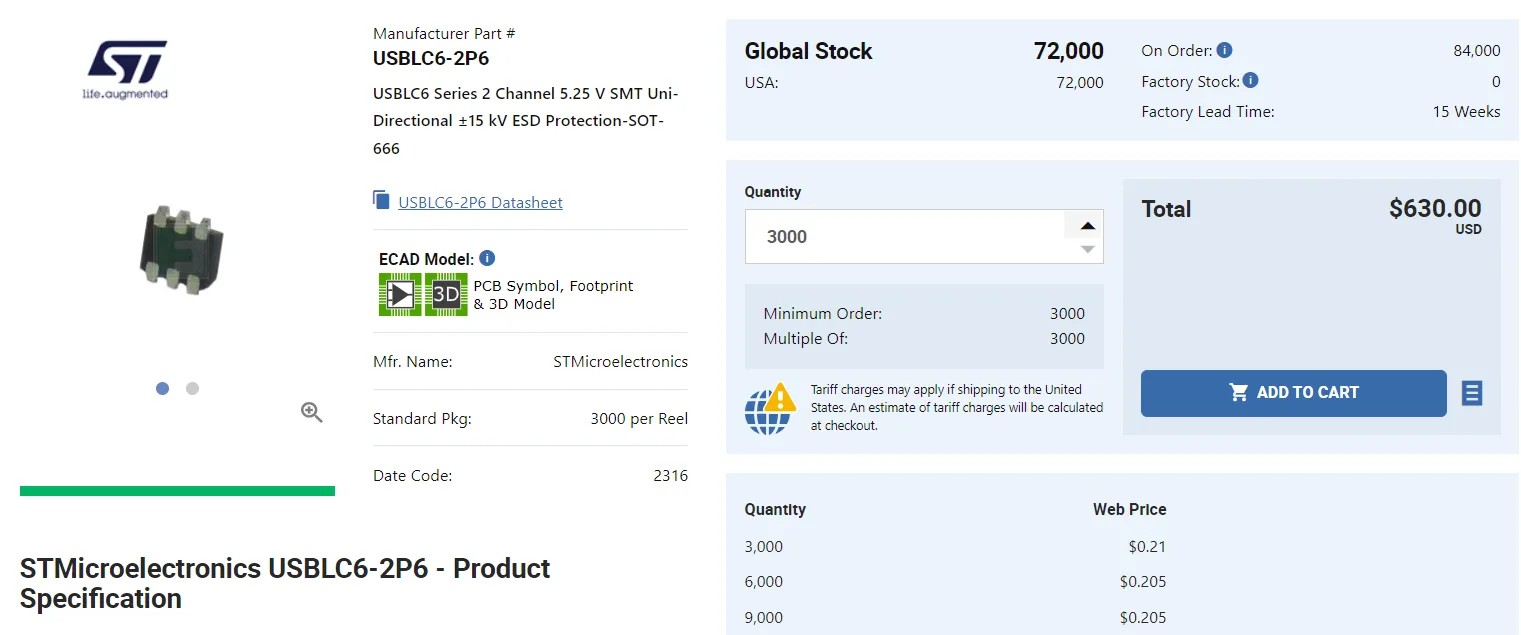Zoom the product image with magnifier icon
The image size is (1521, 635).
tap(312, 412)
